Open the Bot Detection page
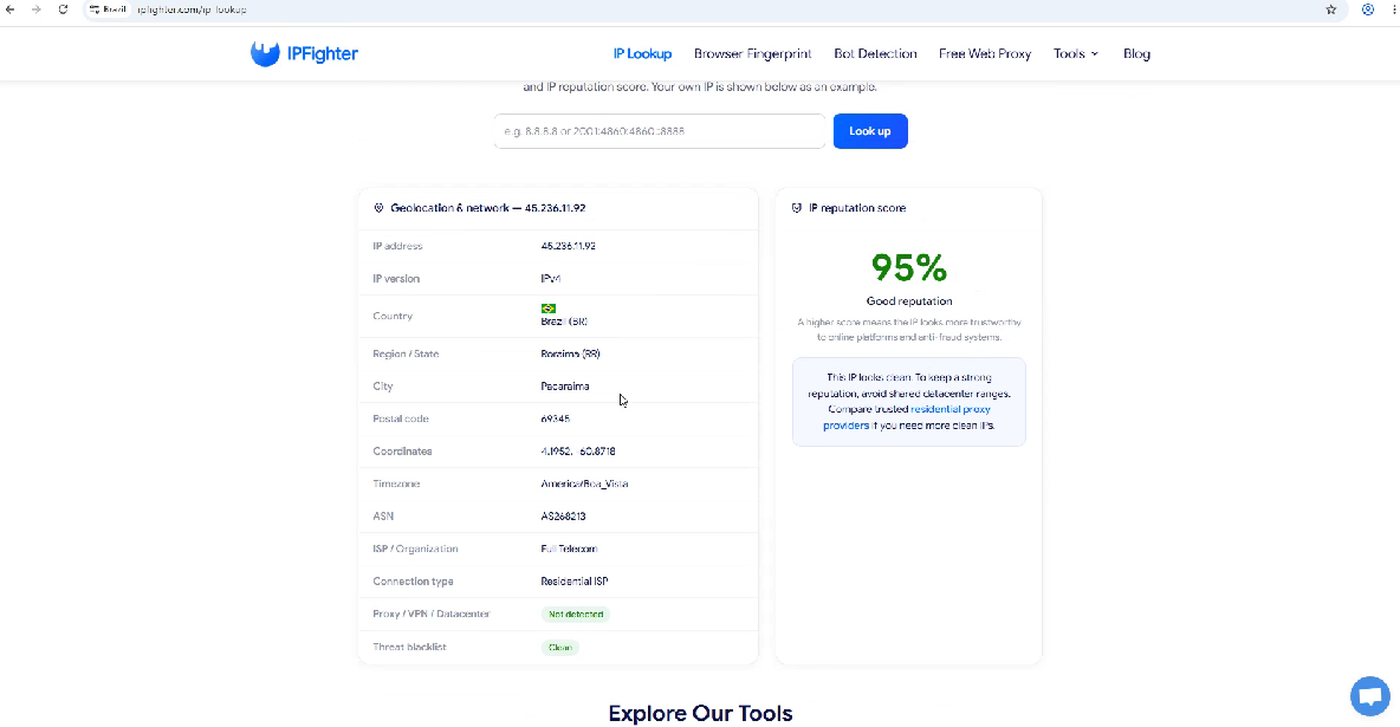The width and height of the screenshot is (1400, 727). pos(875,54)
